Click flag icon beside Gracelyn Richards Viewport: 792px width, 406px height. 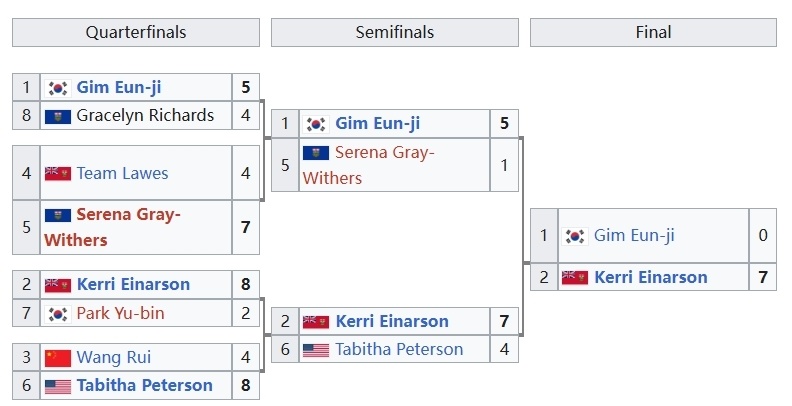click(x=58, y=116)
